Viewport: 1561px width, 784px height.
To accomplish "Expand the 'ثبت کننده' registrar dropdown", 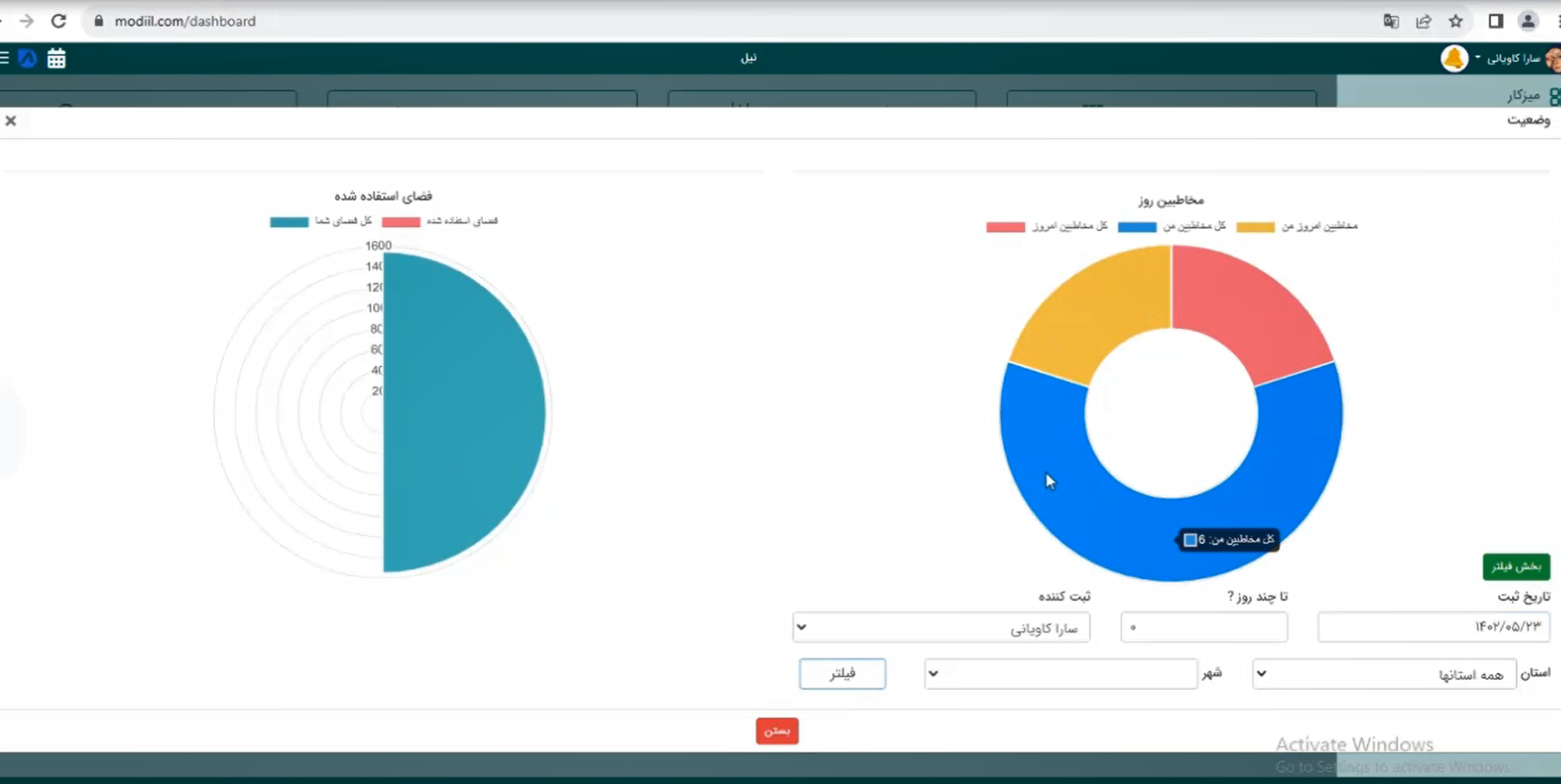I will pyautogui.click(x=940, y=628).
